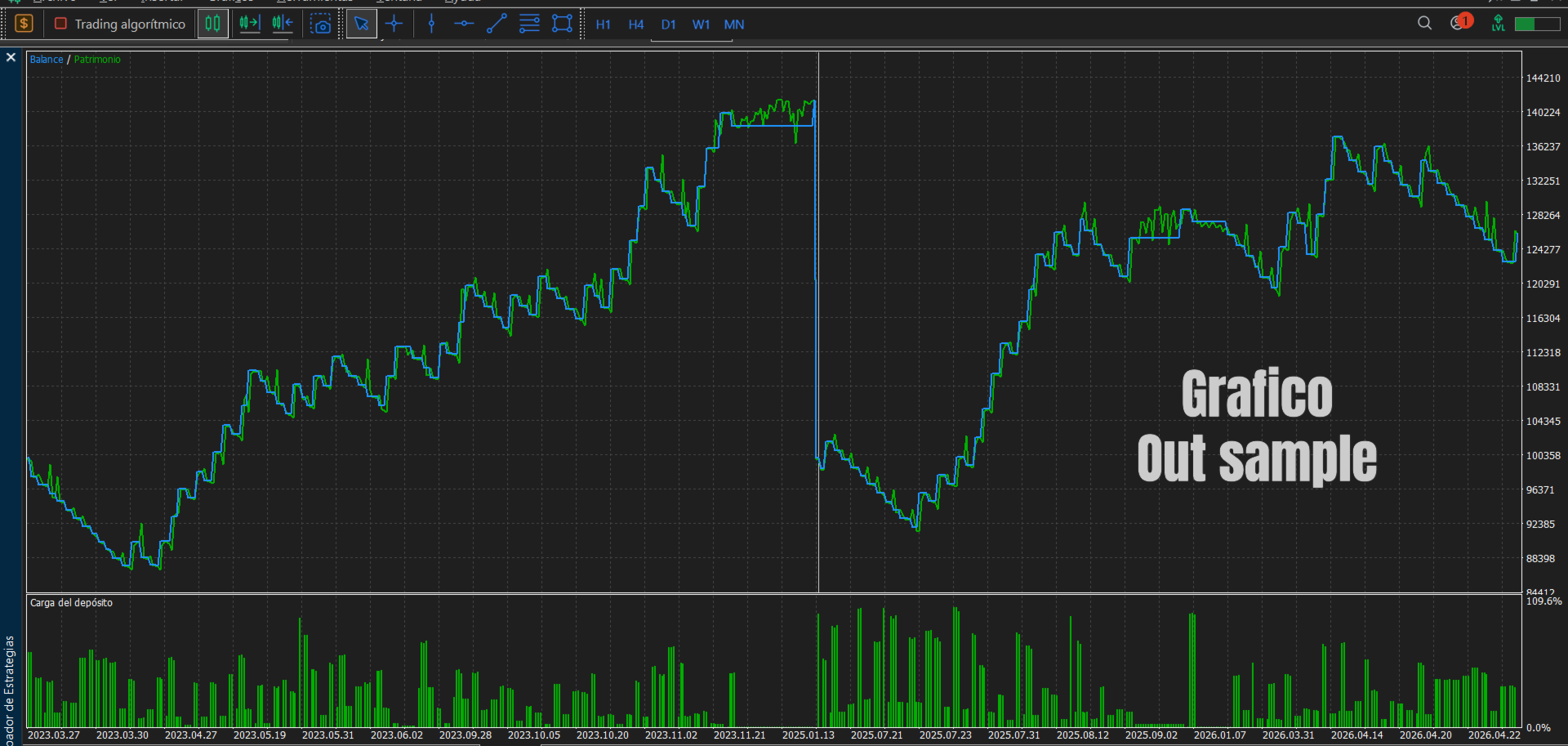Open the search magnifier icon

1424,23
